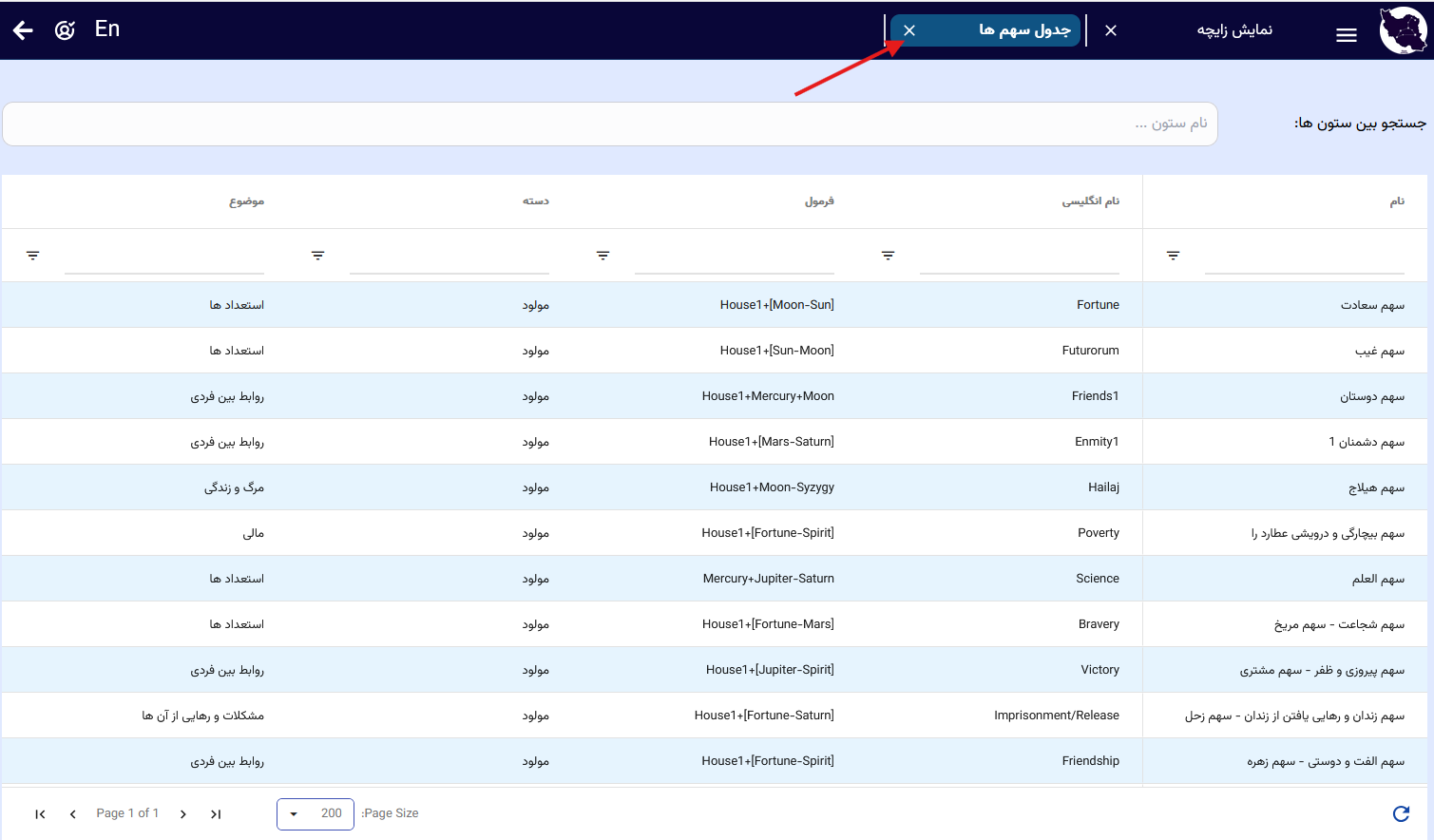Jump to the last page
The width and height of the screenshot is (1434, 840).
click(x=216, y=814)
